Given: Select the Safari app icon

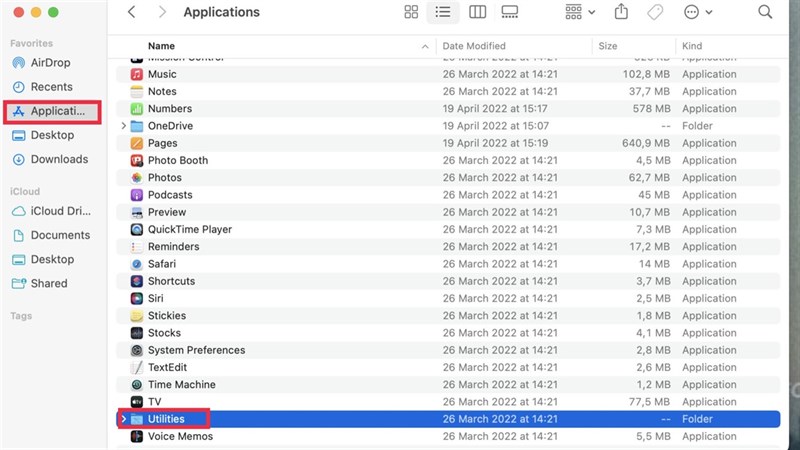Looking at the screenshot, I should click(x=137, y=264).
